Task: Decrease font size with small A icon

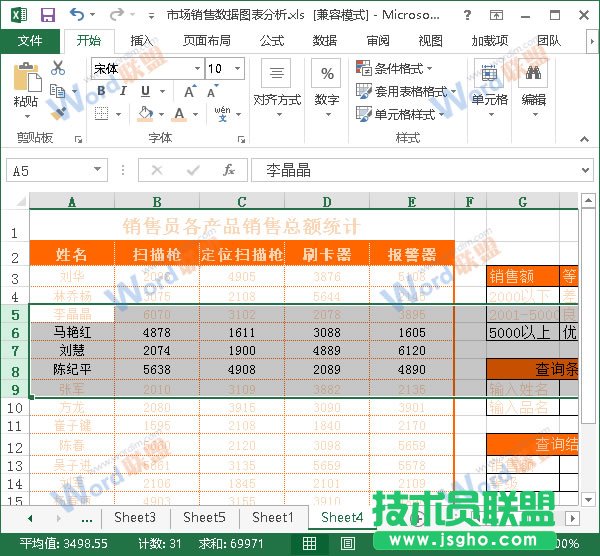Action: [212, 91]
